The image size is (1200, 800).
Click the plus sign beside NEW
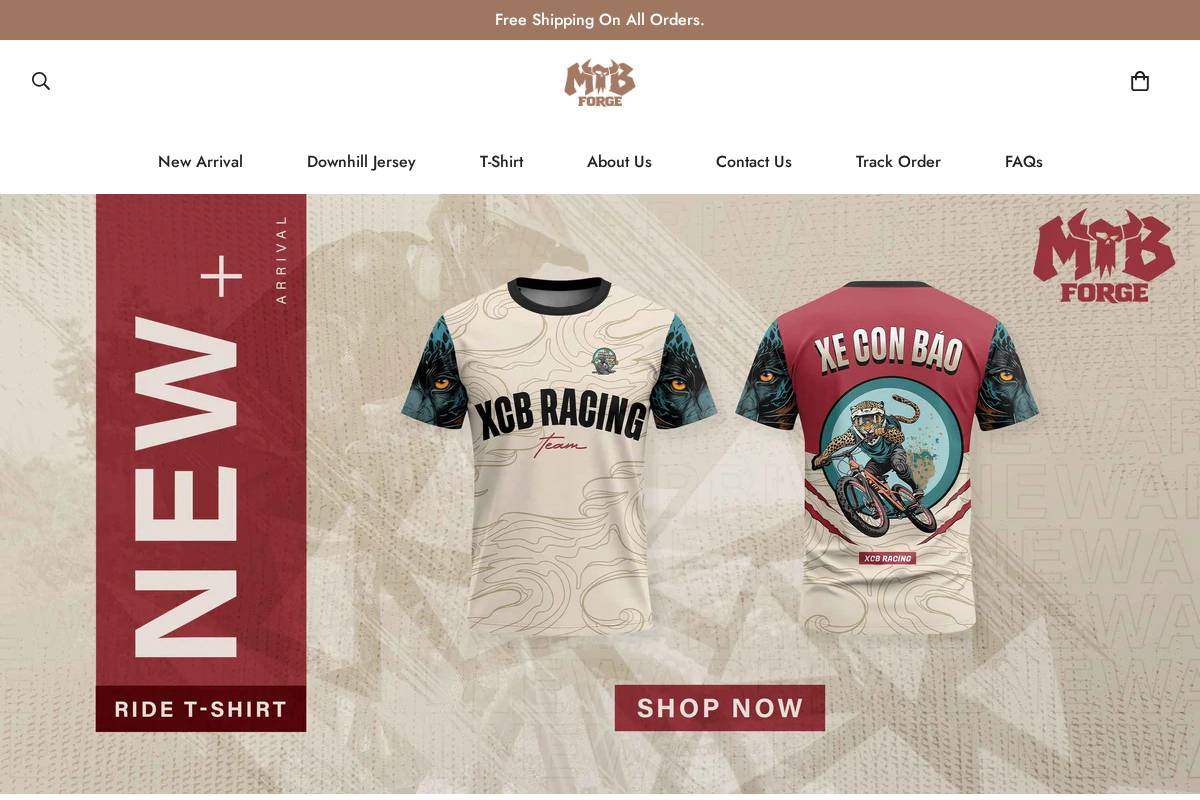click(221, 276)
